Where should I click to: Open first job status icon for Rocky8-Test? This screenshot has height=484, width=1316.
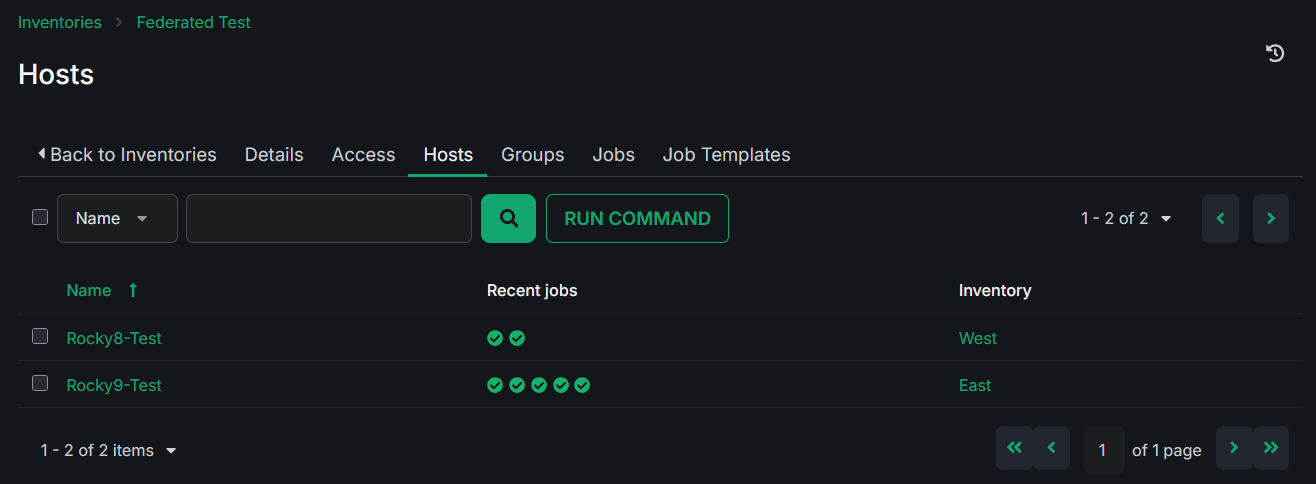point(495,338)
